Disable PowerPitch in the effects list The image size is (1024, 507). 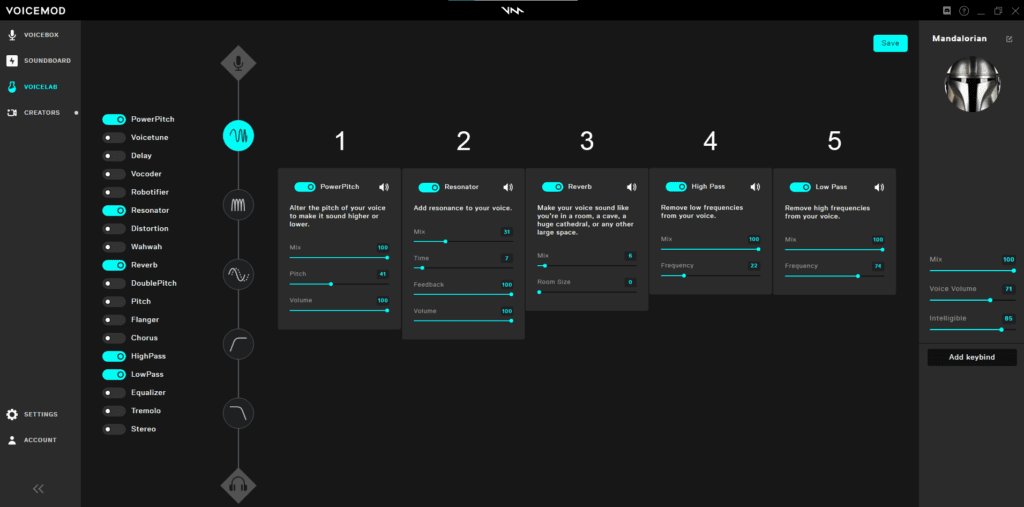(x=114, y=120)
